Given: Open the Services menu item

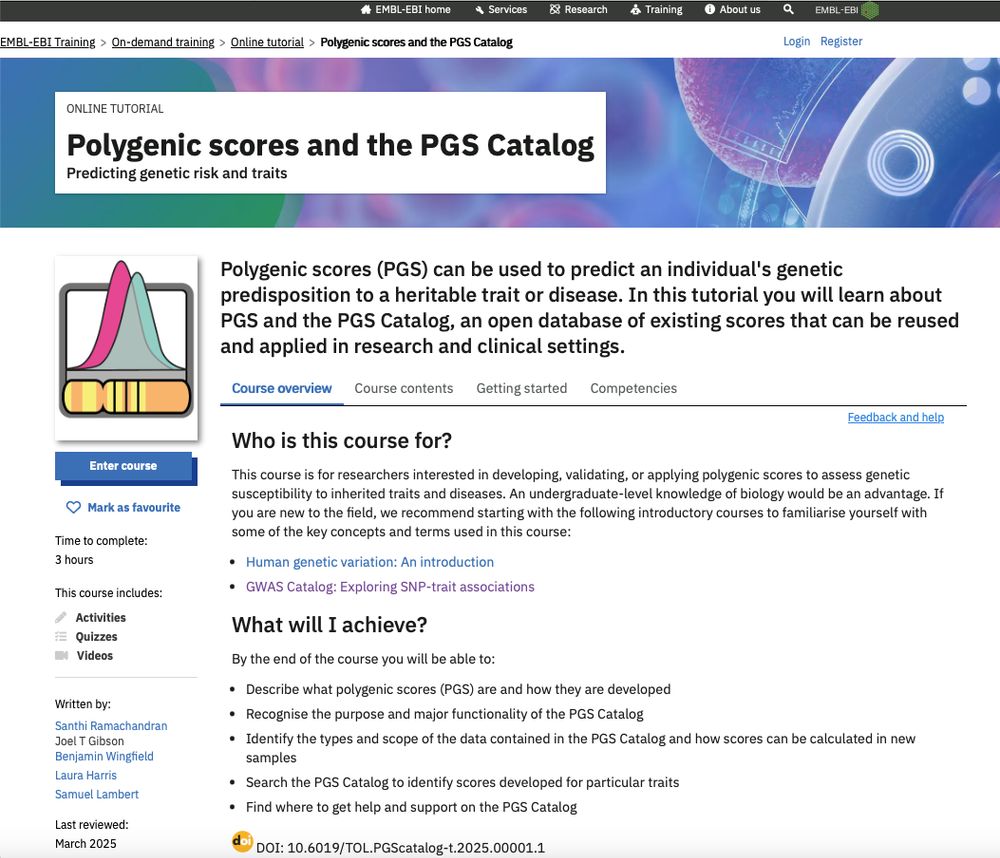Looking at the screenshot, I should 501,10.
